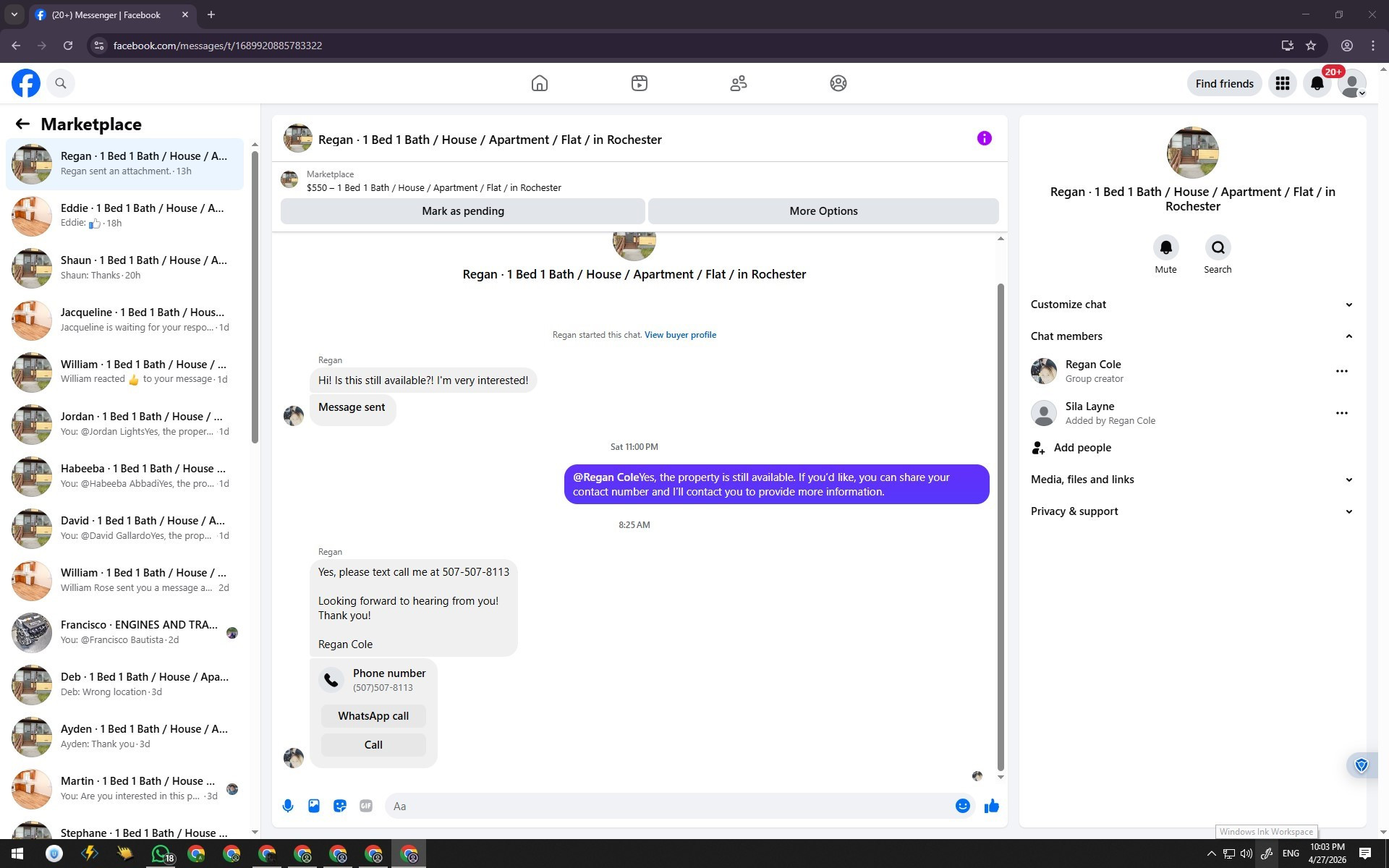Expand the Customize chat section
The height and width of the screenshot is (868, 1389).
(x=1192, y=305)
